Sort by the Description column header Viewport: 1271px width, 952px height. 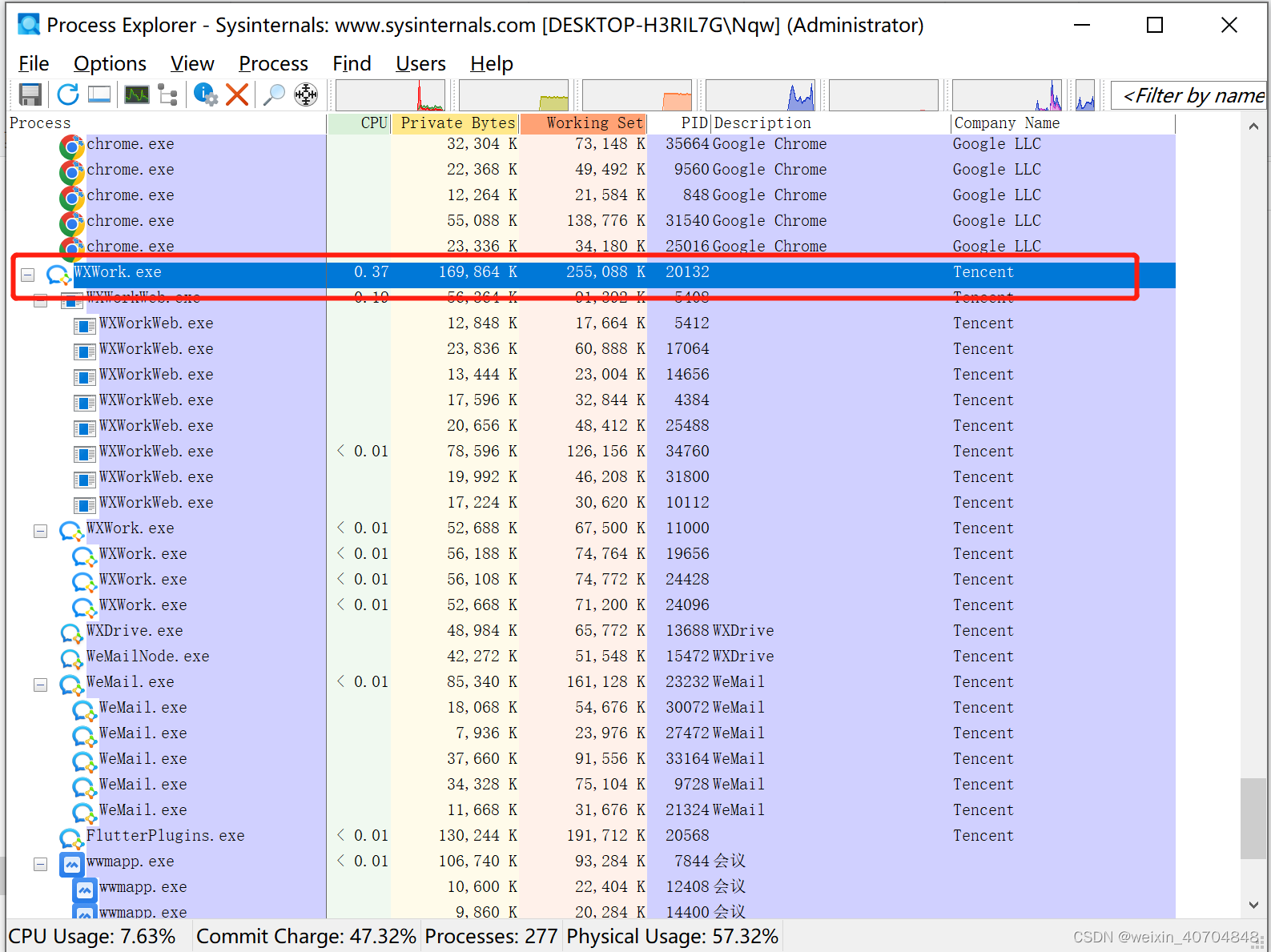tap(831, 123)
